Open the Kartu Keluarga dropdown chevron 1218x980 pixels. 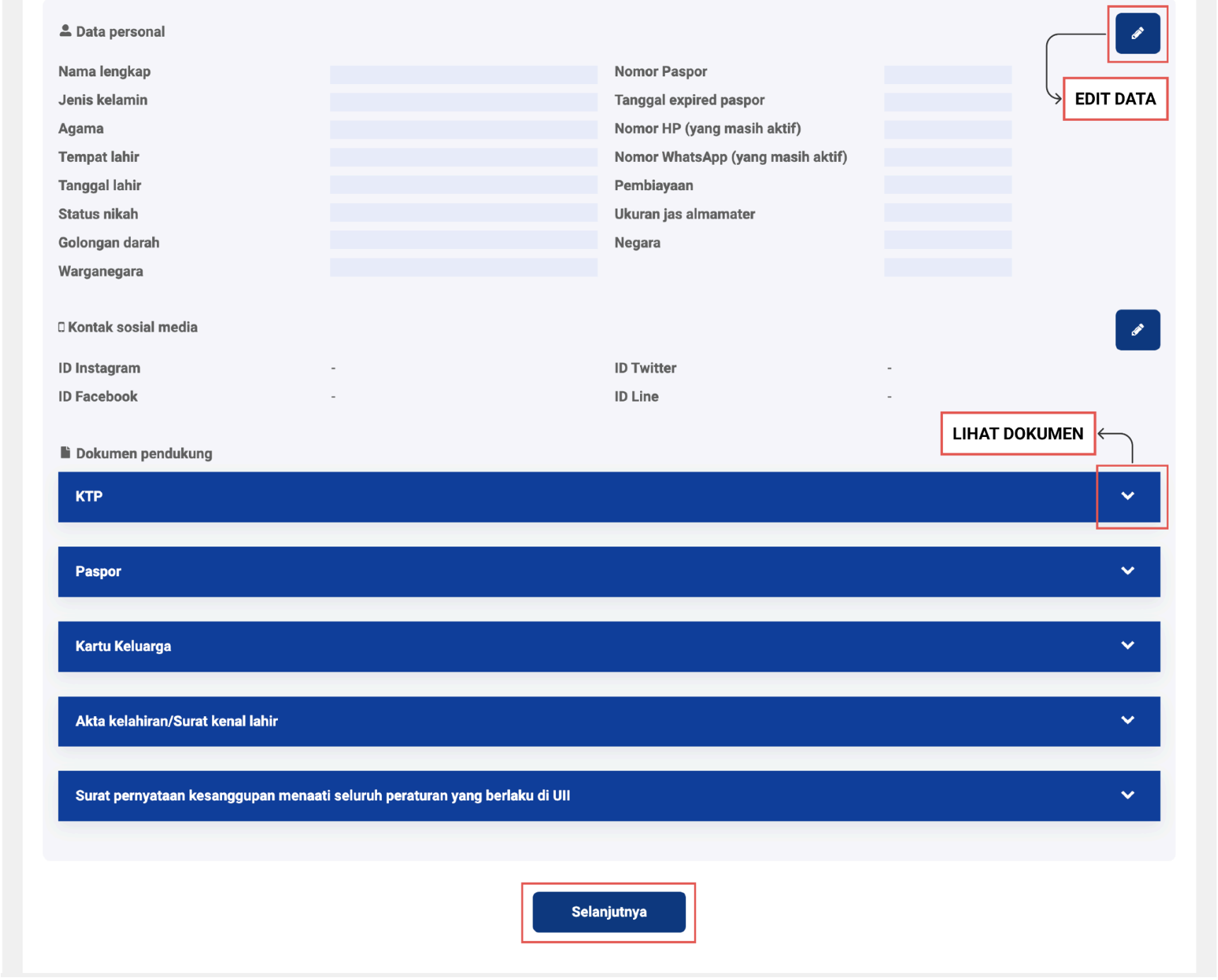tap(1127, 646)
